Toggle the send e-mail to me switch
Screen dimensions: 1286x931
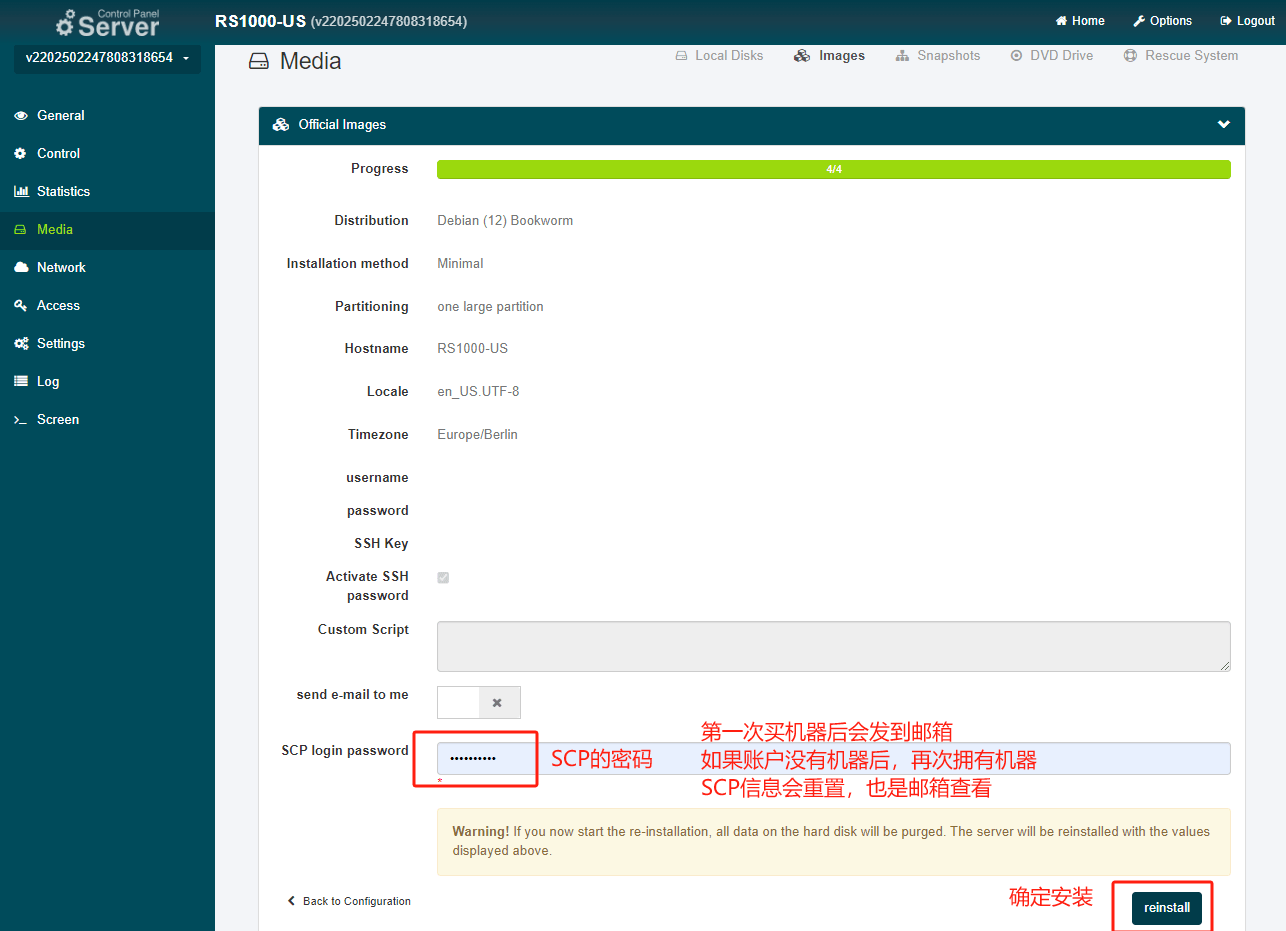pos(479,703)
